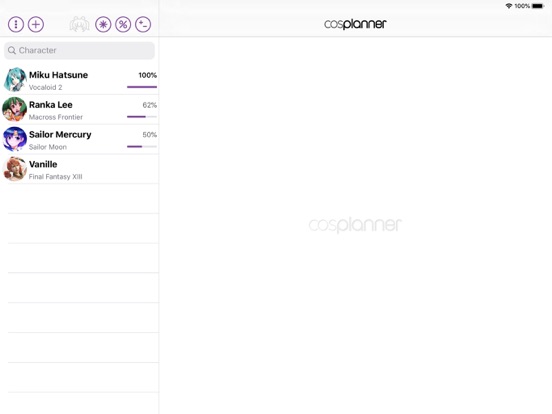Image resolution: width=552 pixels, height=414 pixels.
Task: Click the cosplanner title in header
Action: (x=355, y=24)
